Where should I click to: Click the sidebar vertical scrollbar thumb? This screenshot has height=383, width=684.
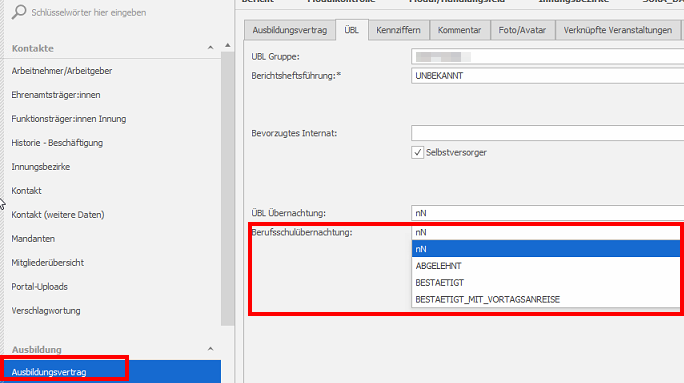tap(227, 188)
